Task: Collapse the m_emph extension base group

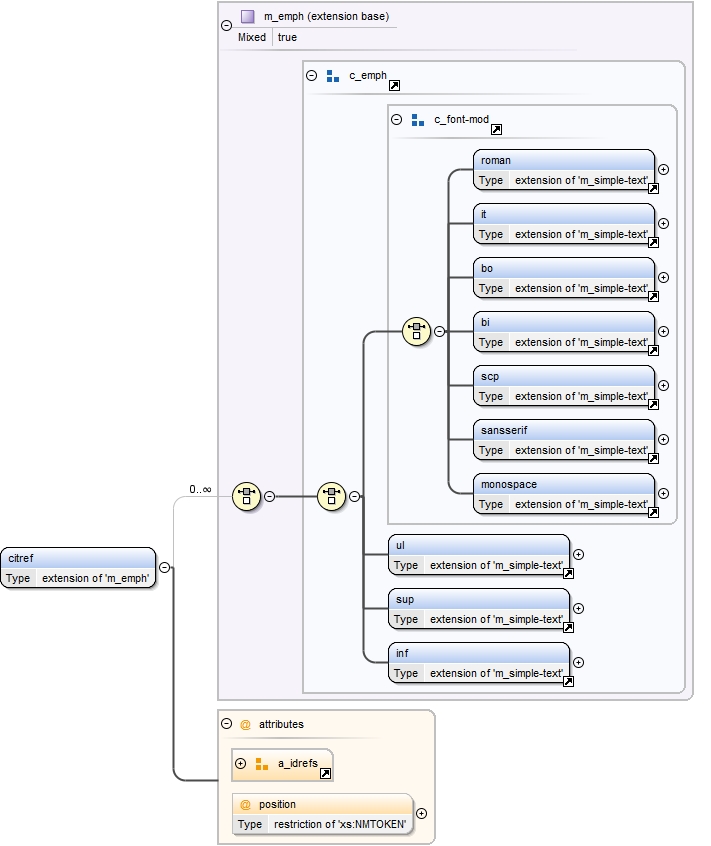Action: (x=226, y=25)
